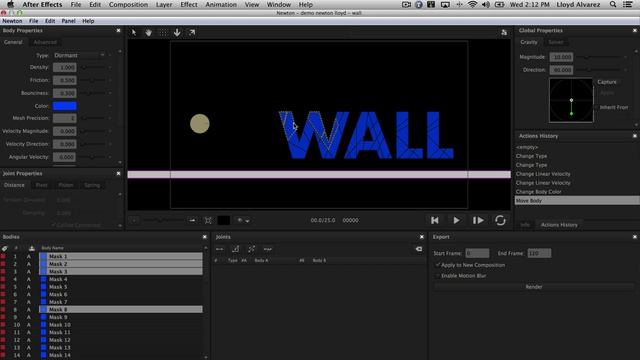Open the Notification Center list icon
This screenshot has width=640, height=360.
628,4
